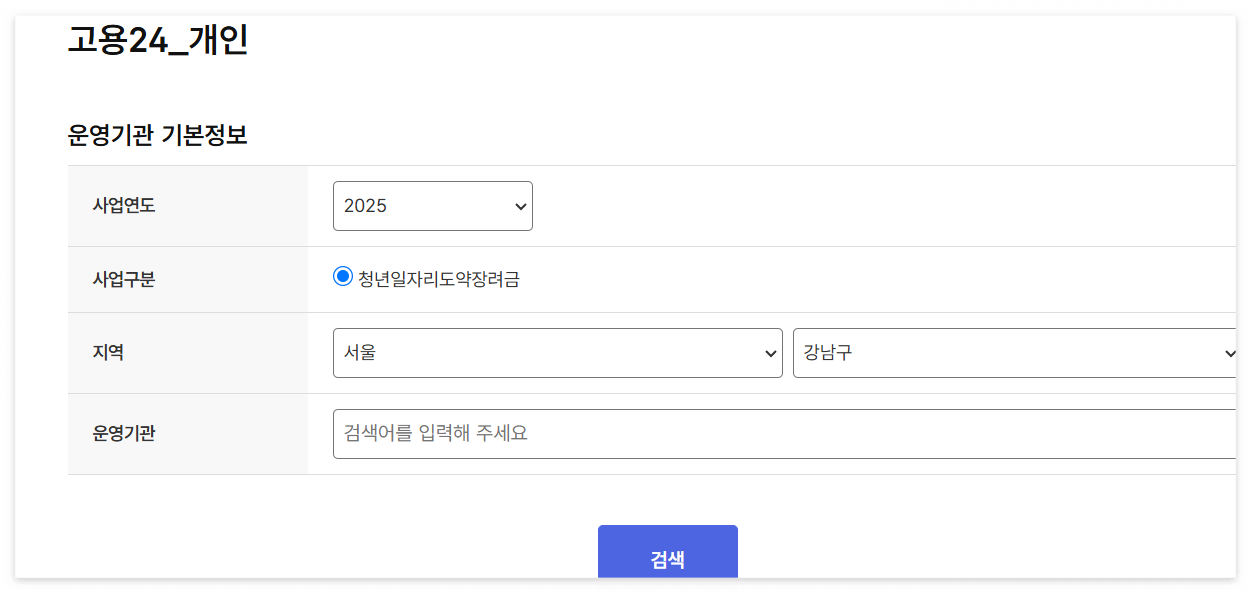Click the 서울 dropdown arrow icon
Viewport: 1251px width, 593px height.
tap(770, 353)
